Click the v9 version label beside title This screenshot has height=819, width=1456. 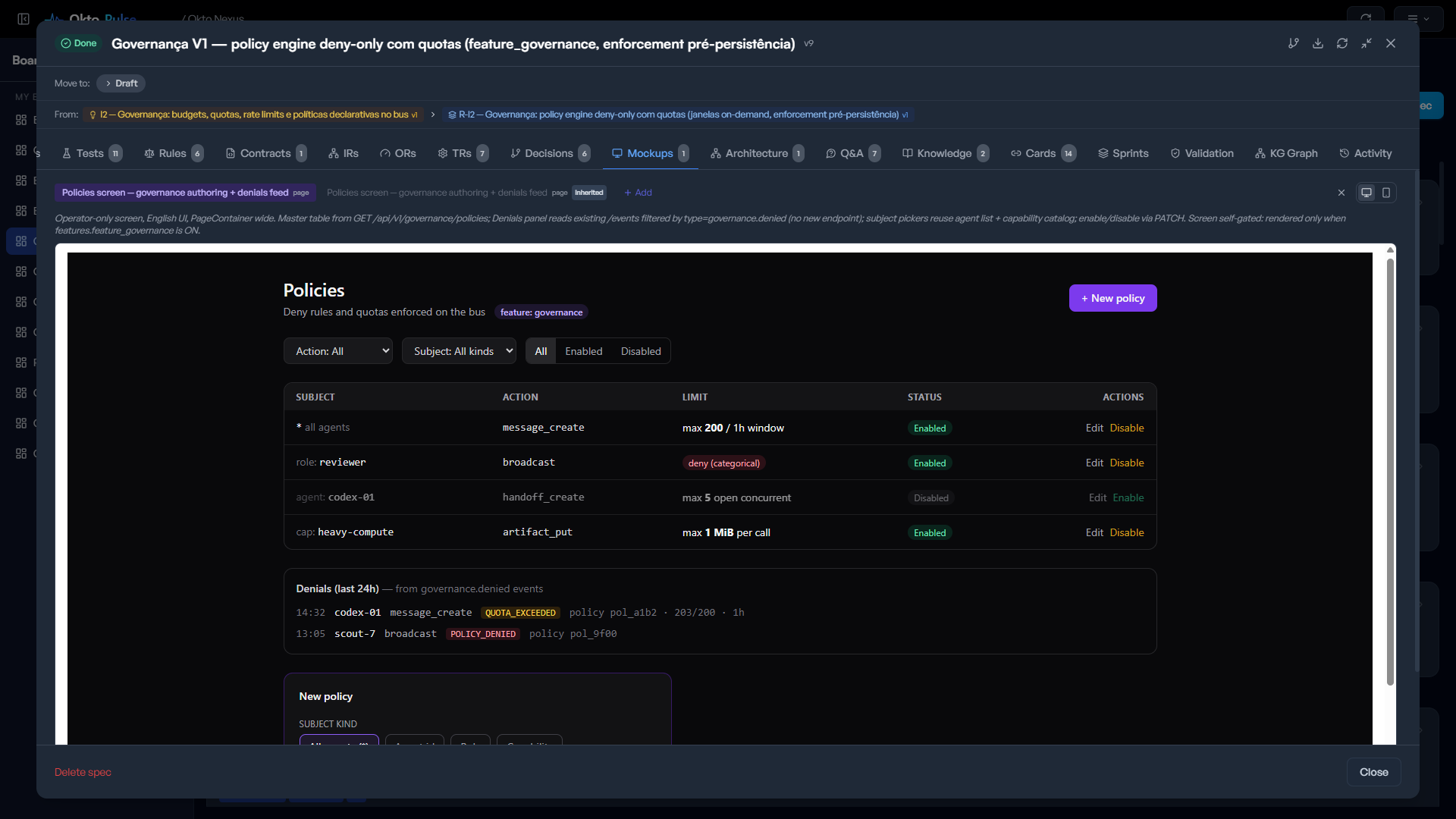[x=808, y=43]
